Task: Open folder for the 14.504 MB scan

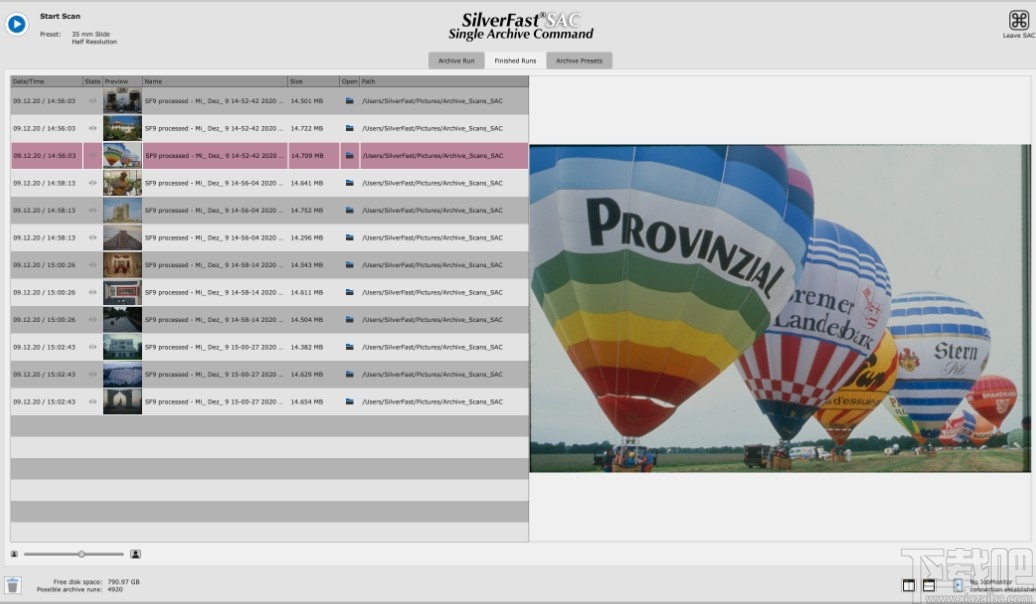Action: point(350,320)
